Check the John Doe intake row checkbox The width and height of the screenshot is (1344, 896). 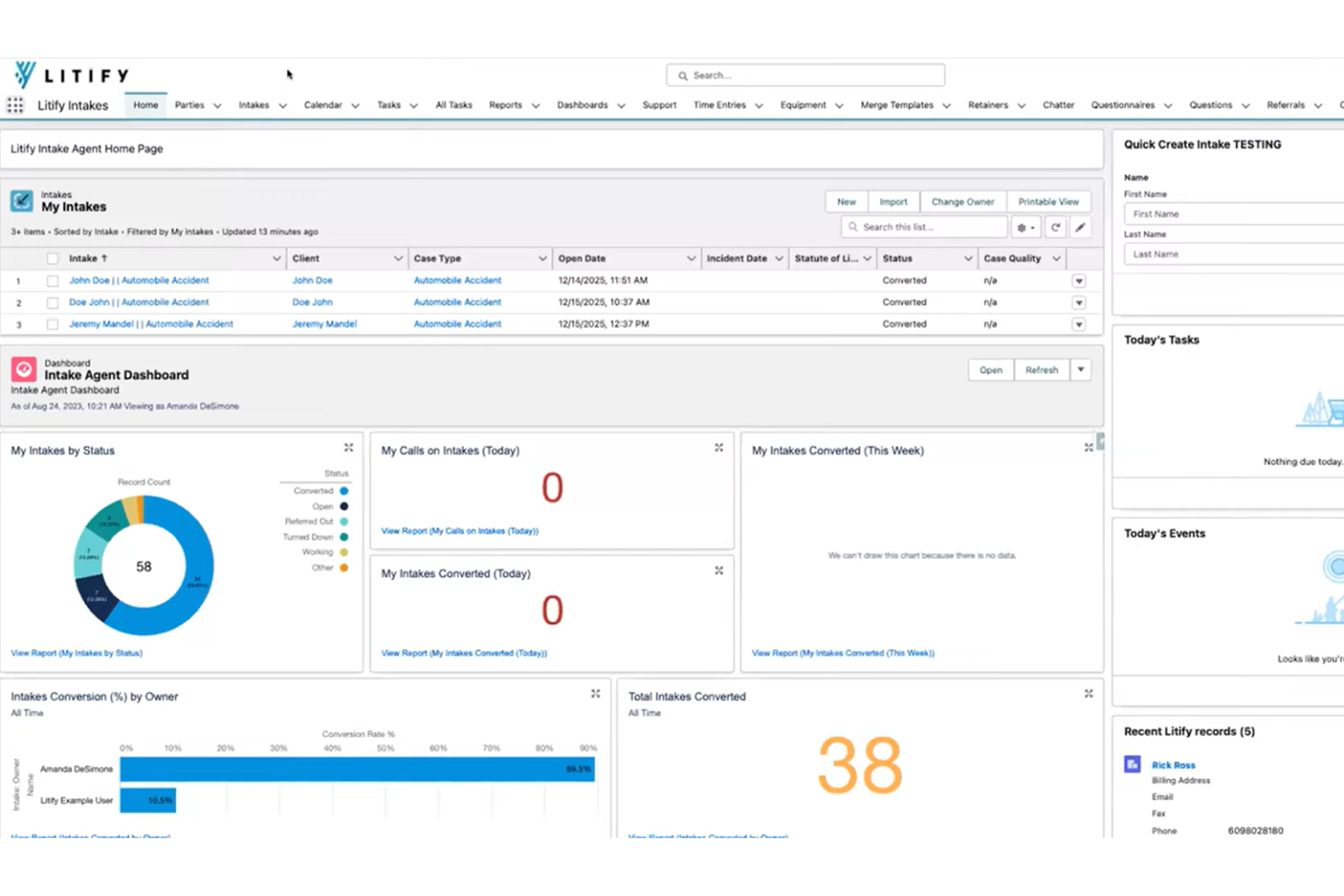tap(52, 281)
